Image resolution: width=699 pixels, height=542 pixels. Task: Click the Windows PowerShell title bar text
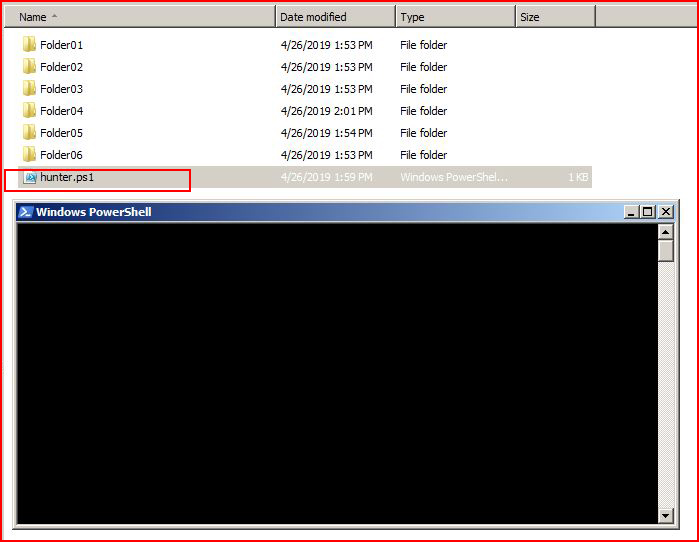(x=94, y=212)
